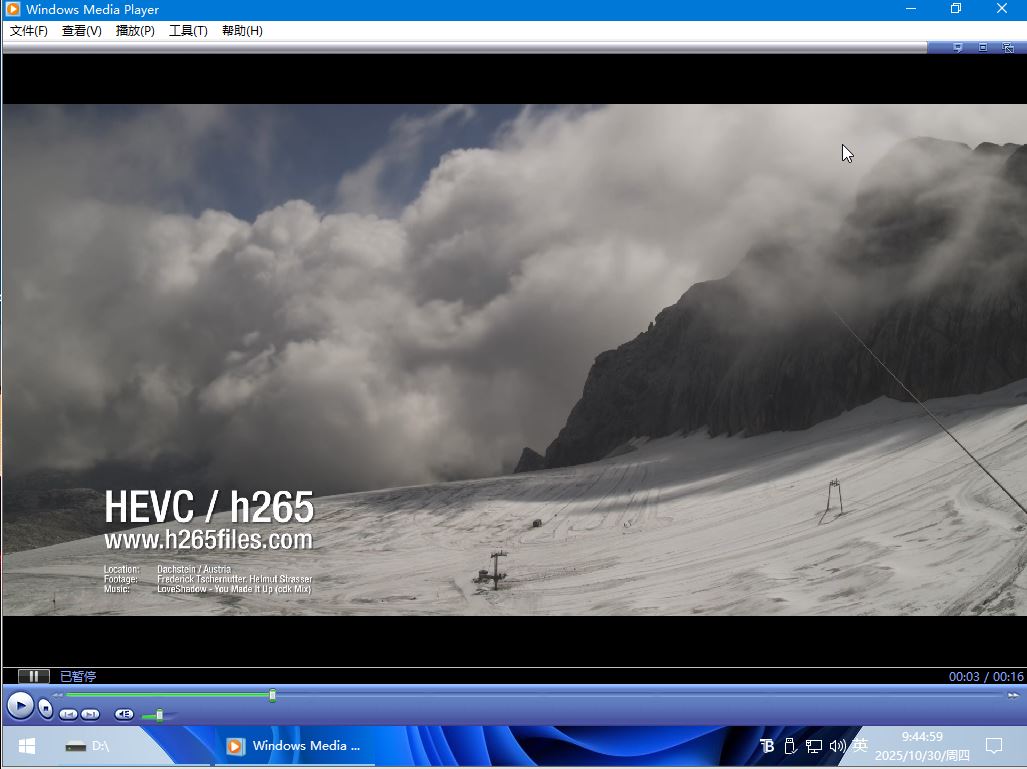Open the Windows Start menu

click(26, 746)
